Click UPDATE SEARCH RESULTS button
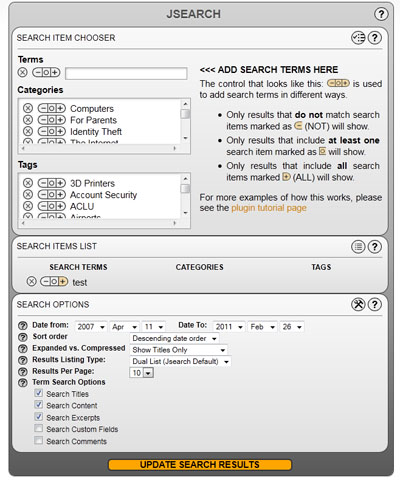 coord(200,465)
